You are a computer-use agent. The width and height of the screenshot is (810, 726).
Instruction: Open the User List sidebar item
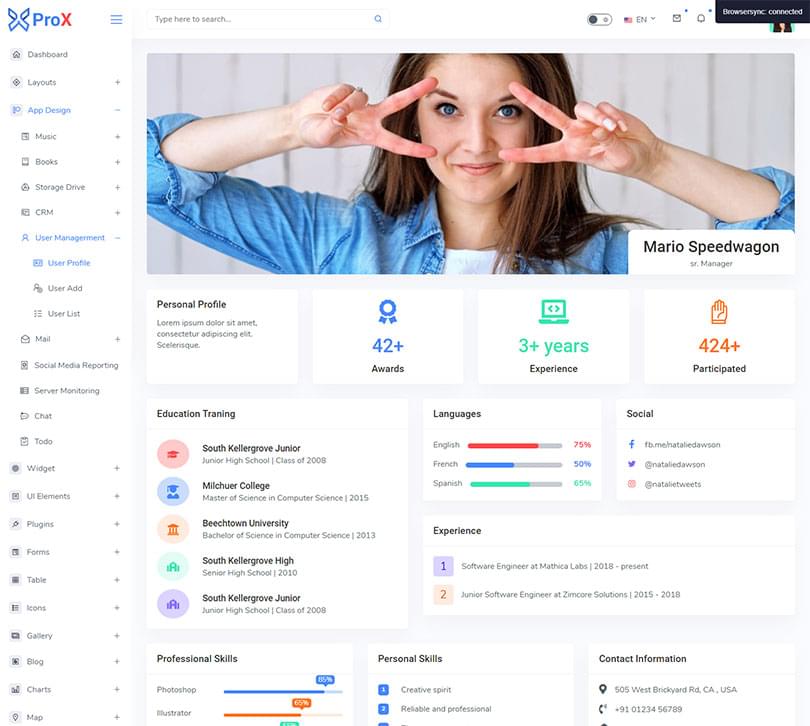tap(63, 313)
